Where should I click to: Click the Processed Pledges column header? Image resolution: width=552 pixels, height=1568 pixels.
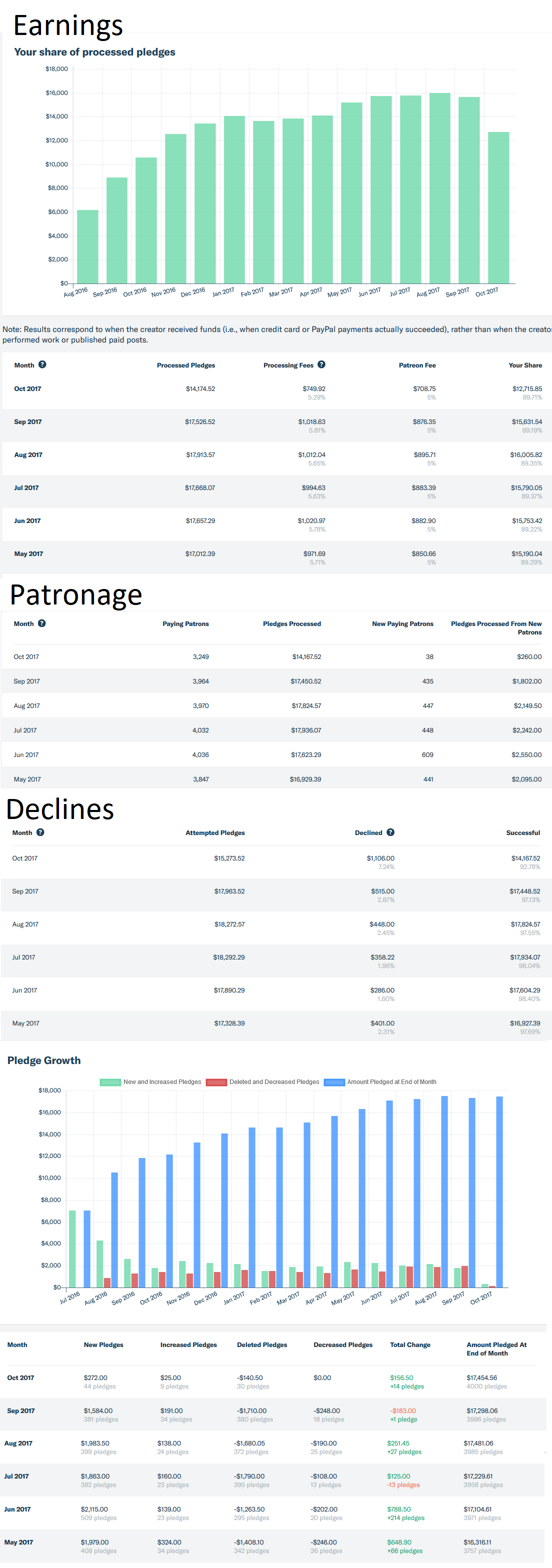[x=185, y=365]
